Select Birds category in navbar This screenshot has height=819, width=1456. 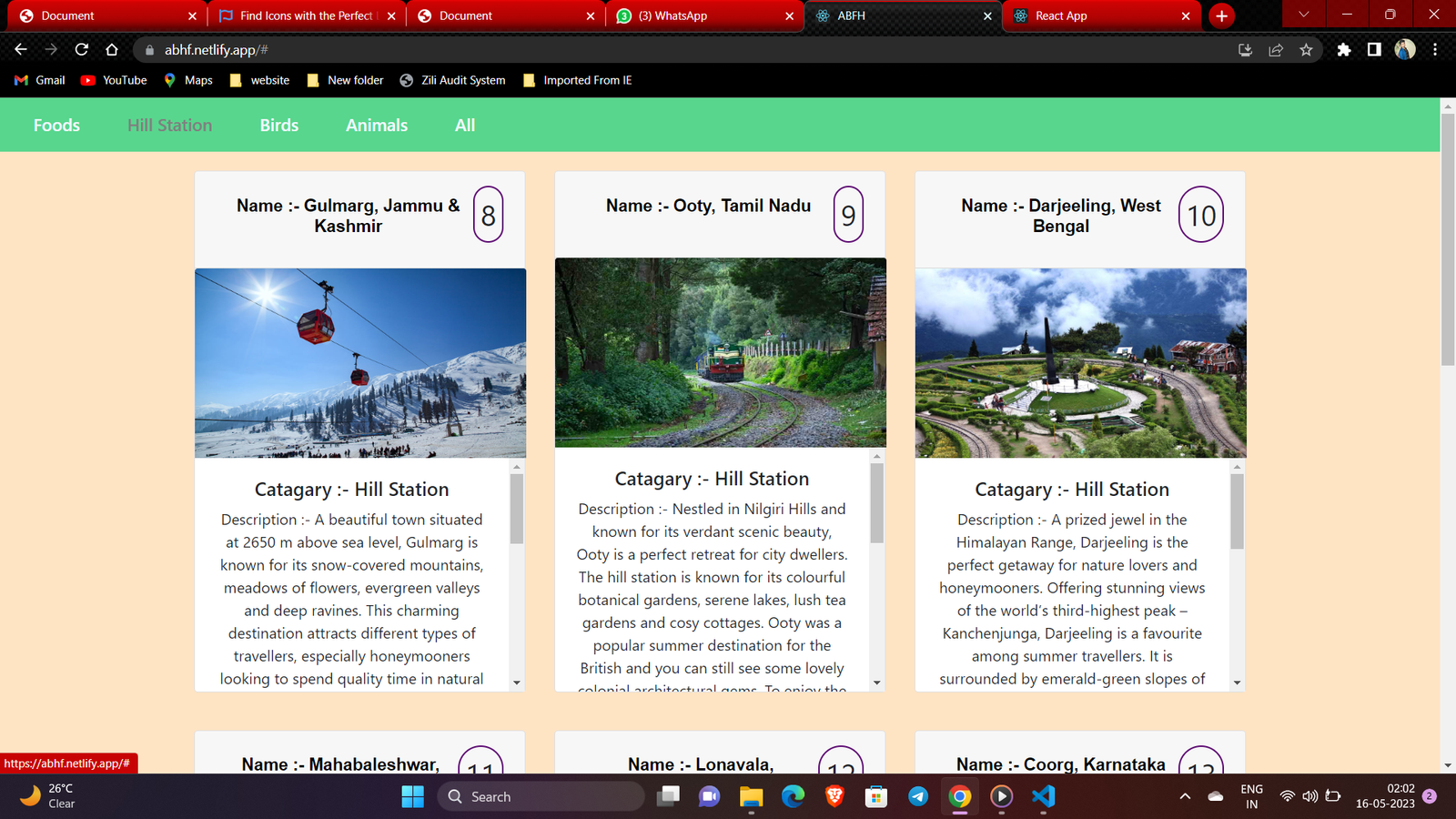[x=278, y=126]
